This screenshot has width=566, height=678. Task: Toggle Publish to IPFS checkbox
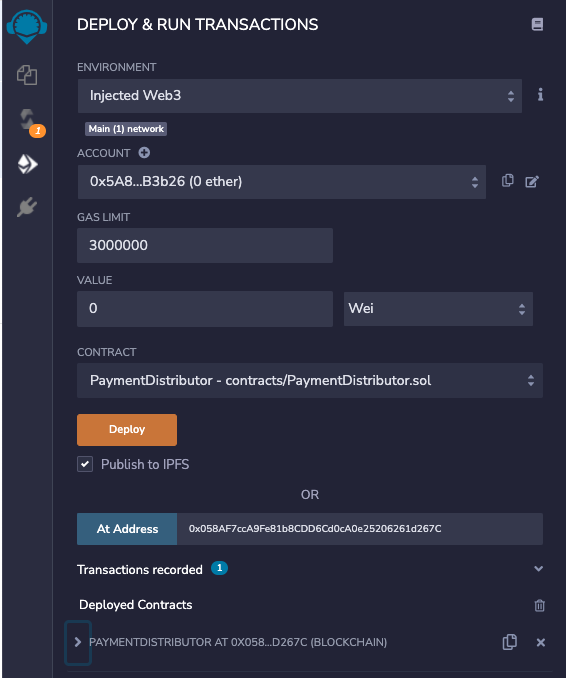85,464
